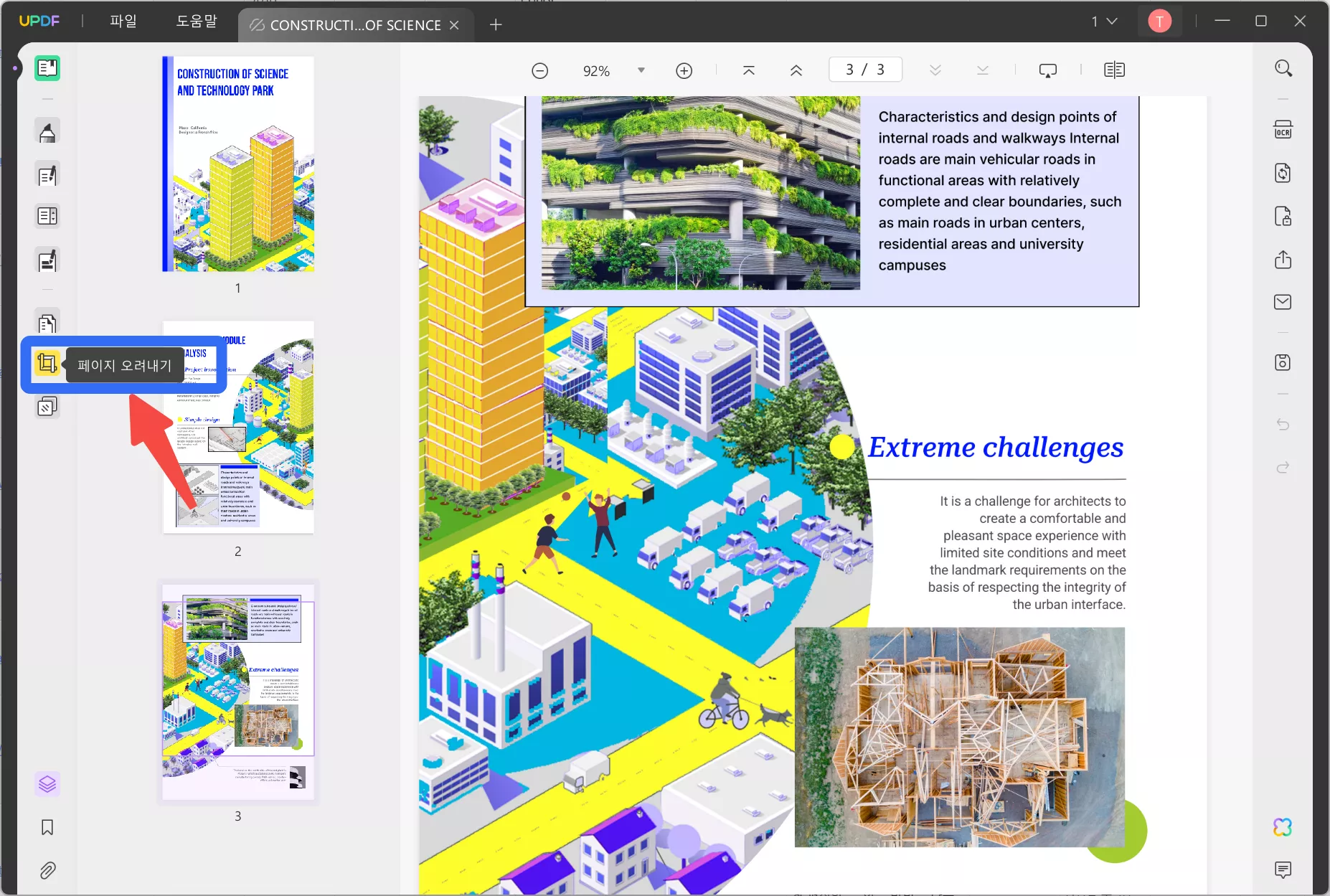
Task: Open the Bookmarks panel
Action: [x=47, y=827]
